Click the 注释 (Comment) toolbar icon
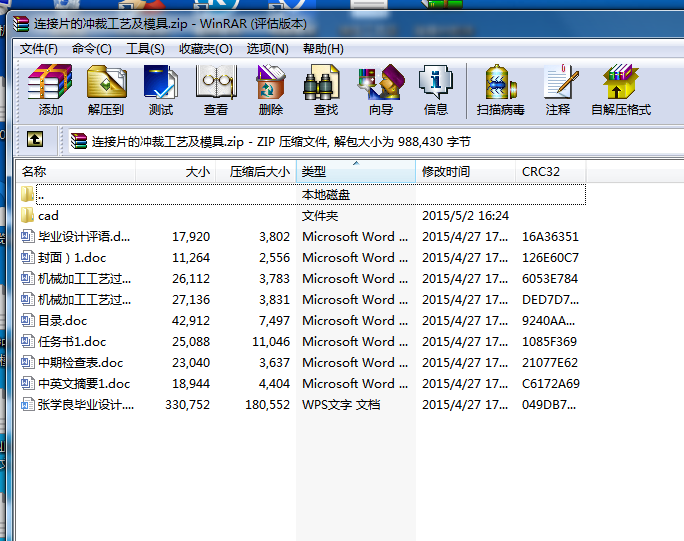 pyautogui.click(x=558, y=90)
